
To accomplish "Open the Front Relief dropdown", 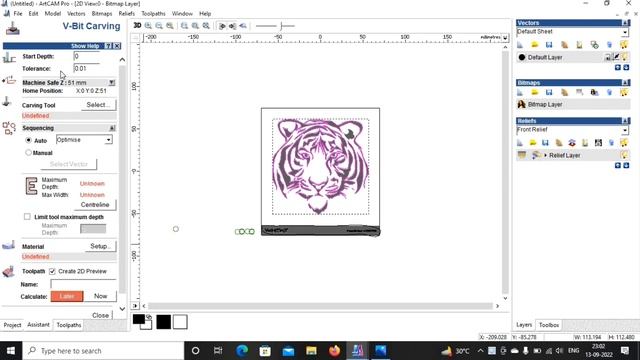I will pyautogui.click(x=625, y=130).
